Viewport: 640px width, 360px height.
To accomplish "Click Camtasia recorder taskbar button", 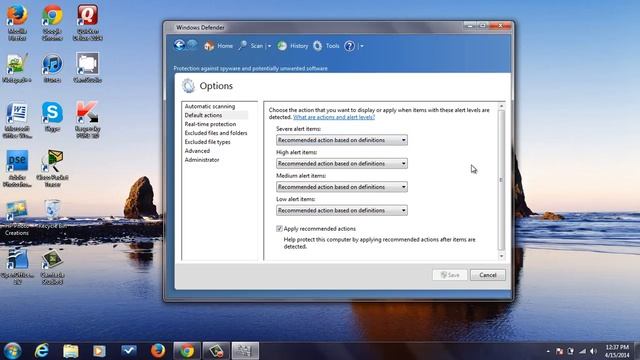I will 216,351.
